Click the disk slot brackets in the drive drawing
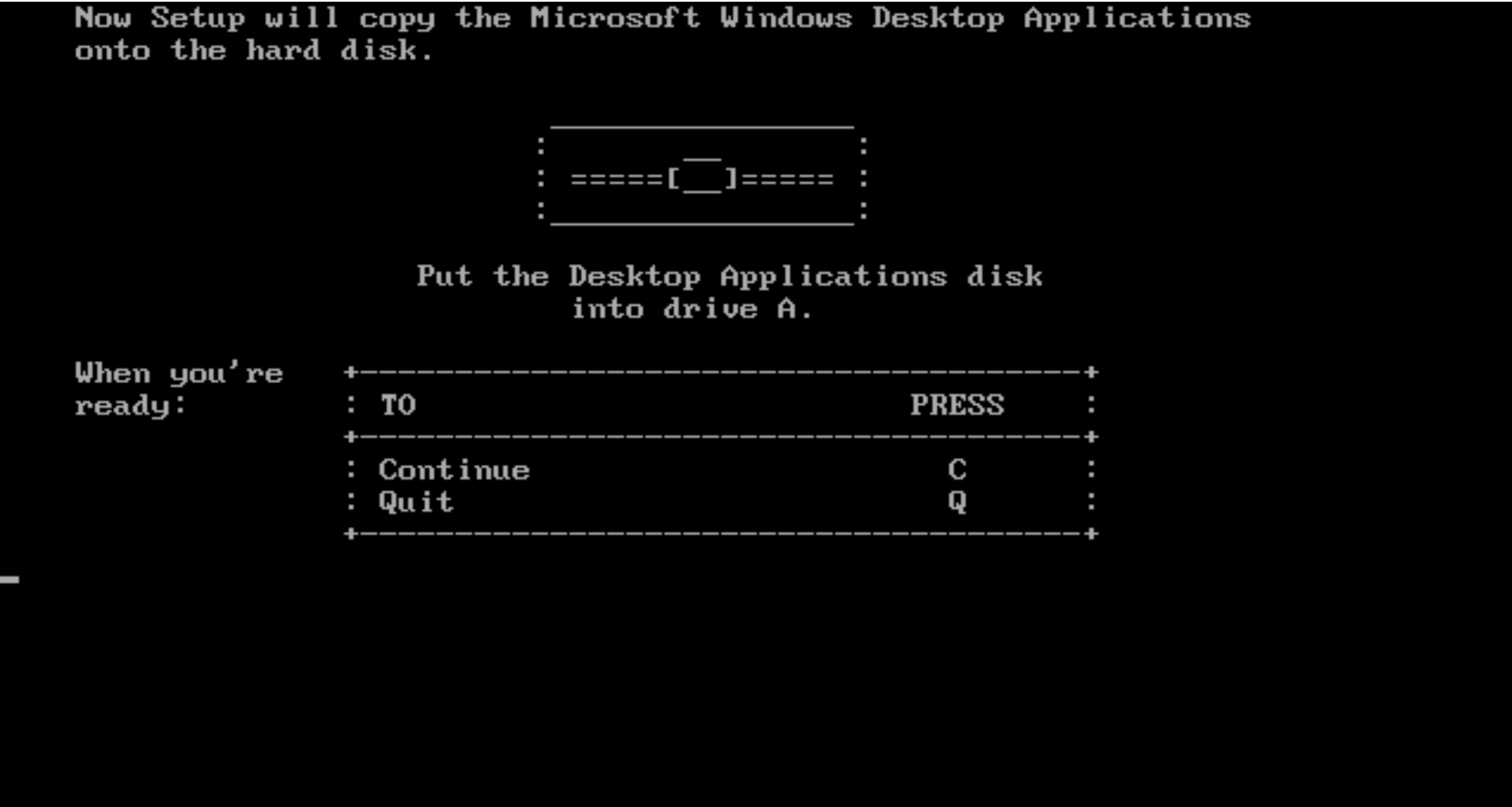 (x=702, y=176)
